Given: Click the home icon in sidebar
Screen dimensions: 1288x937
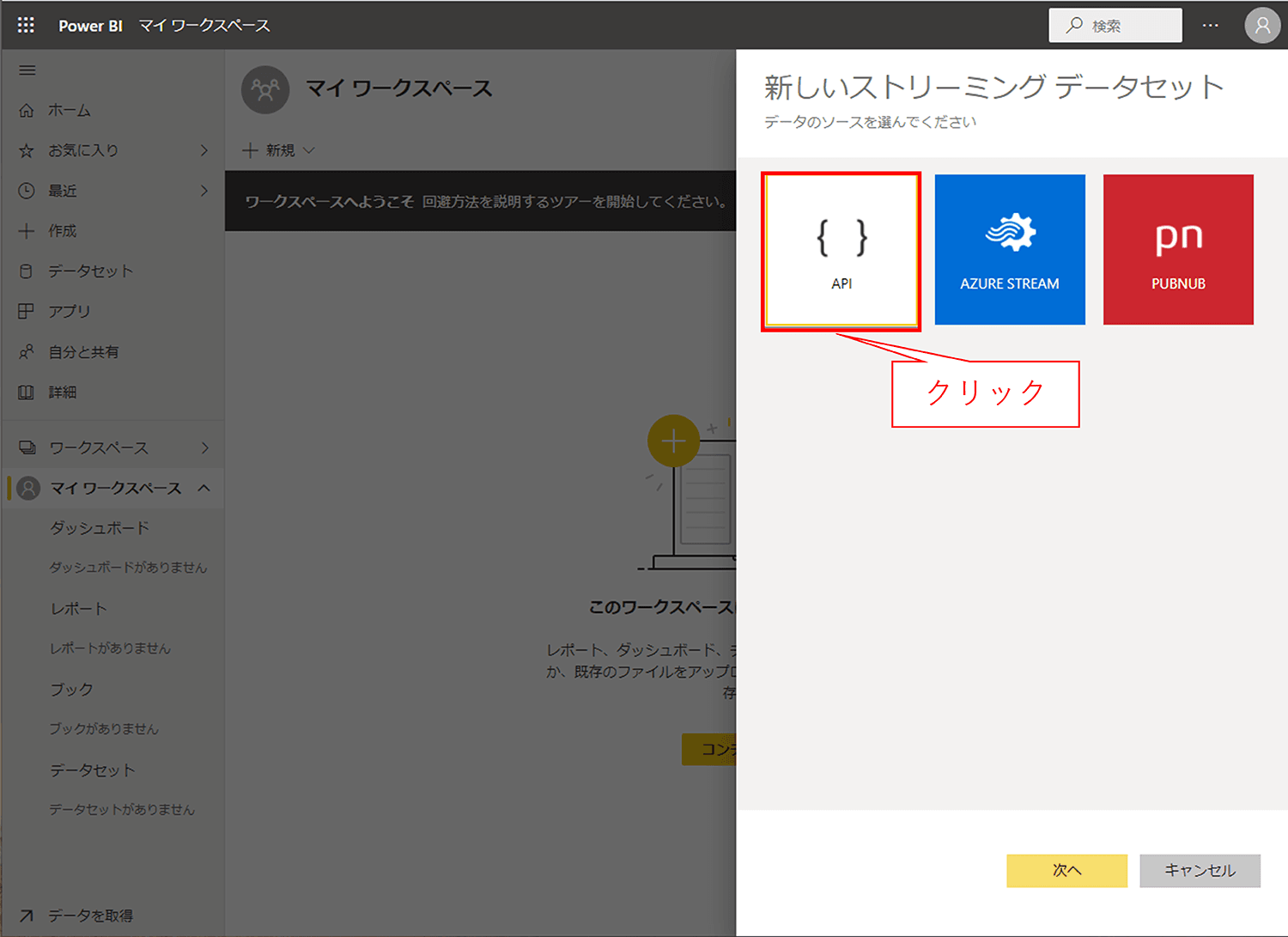Looking at the screenshot, I should (x=27, y=111).
